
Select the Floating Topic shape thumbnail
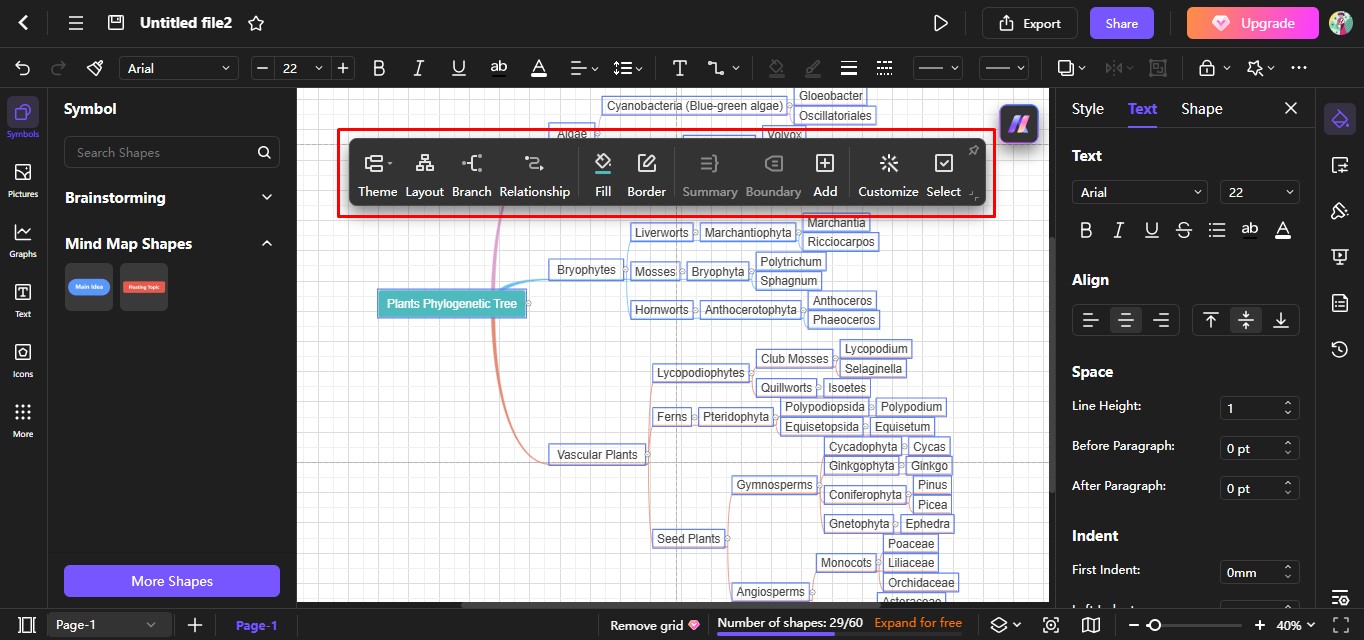coord(144,287)
